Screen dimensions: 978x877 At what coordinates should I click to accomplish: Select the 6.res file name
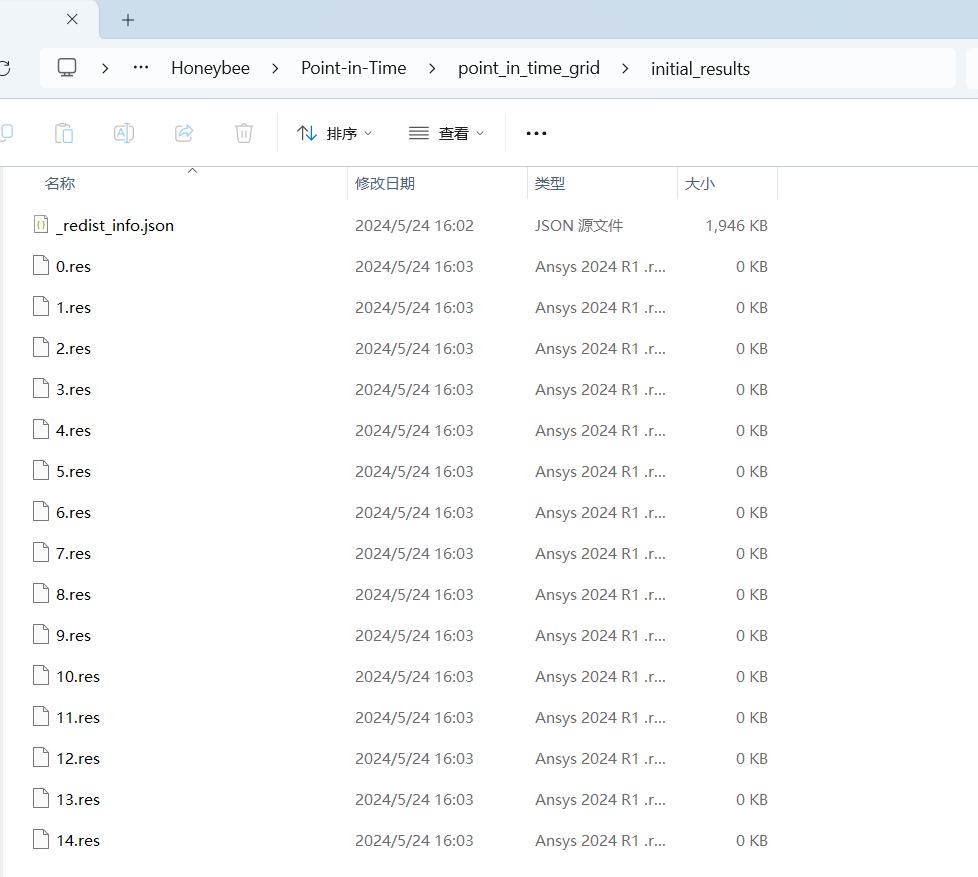pos(73,512)
